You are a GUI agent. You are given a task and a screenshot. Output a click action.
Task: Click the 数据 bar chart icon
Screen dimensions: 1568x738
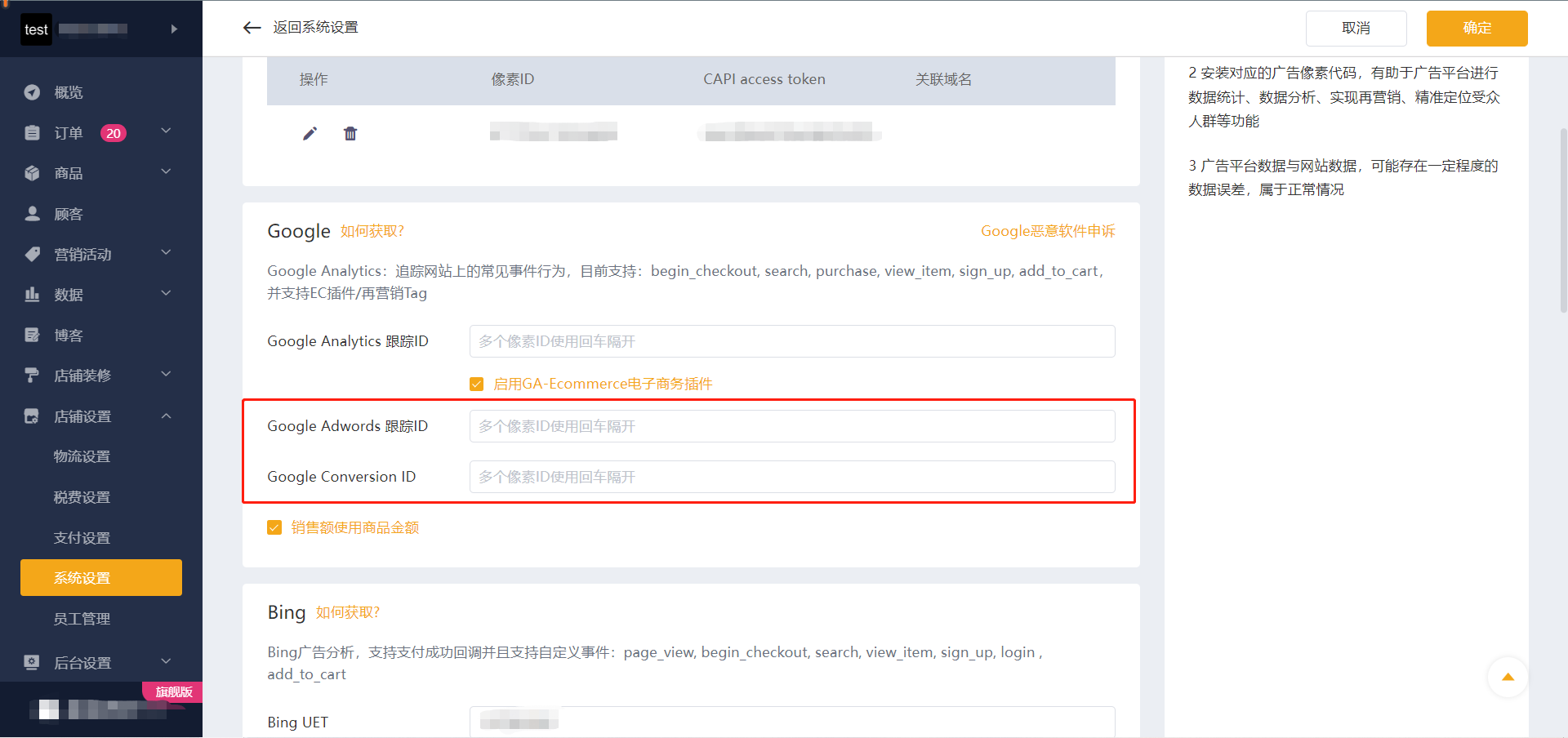click(x=32, y=295)
